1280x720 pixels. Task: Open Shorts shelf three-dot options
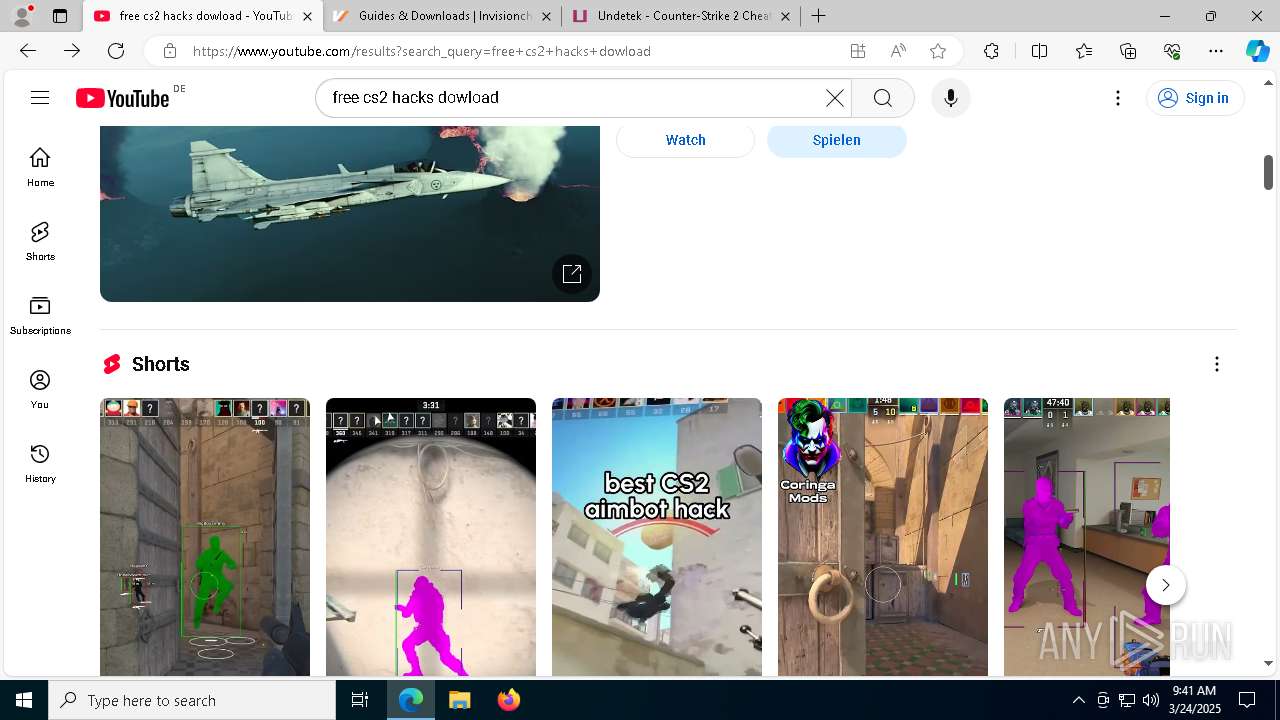1217,364
